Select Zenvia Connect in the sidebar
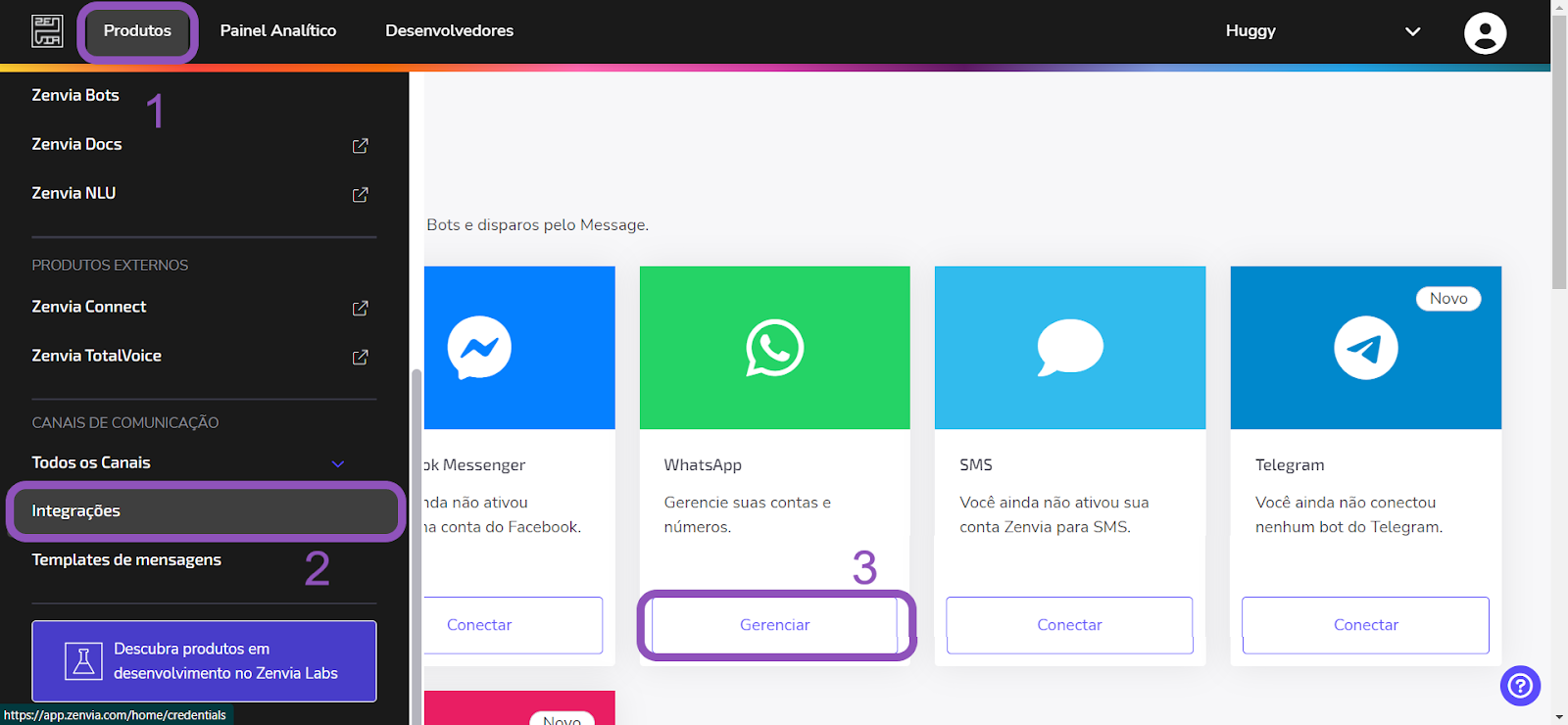This screenshot has width=1568, height=725. [89, 307]
